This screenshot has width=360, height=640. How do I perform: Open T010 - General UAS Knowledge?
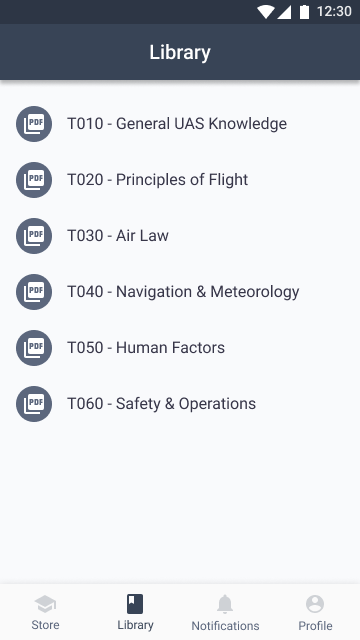180,124
